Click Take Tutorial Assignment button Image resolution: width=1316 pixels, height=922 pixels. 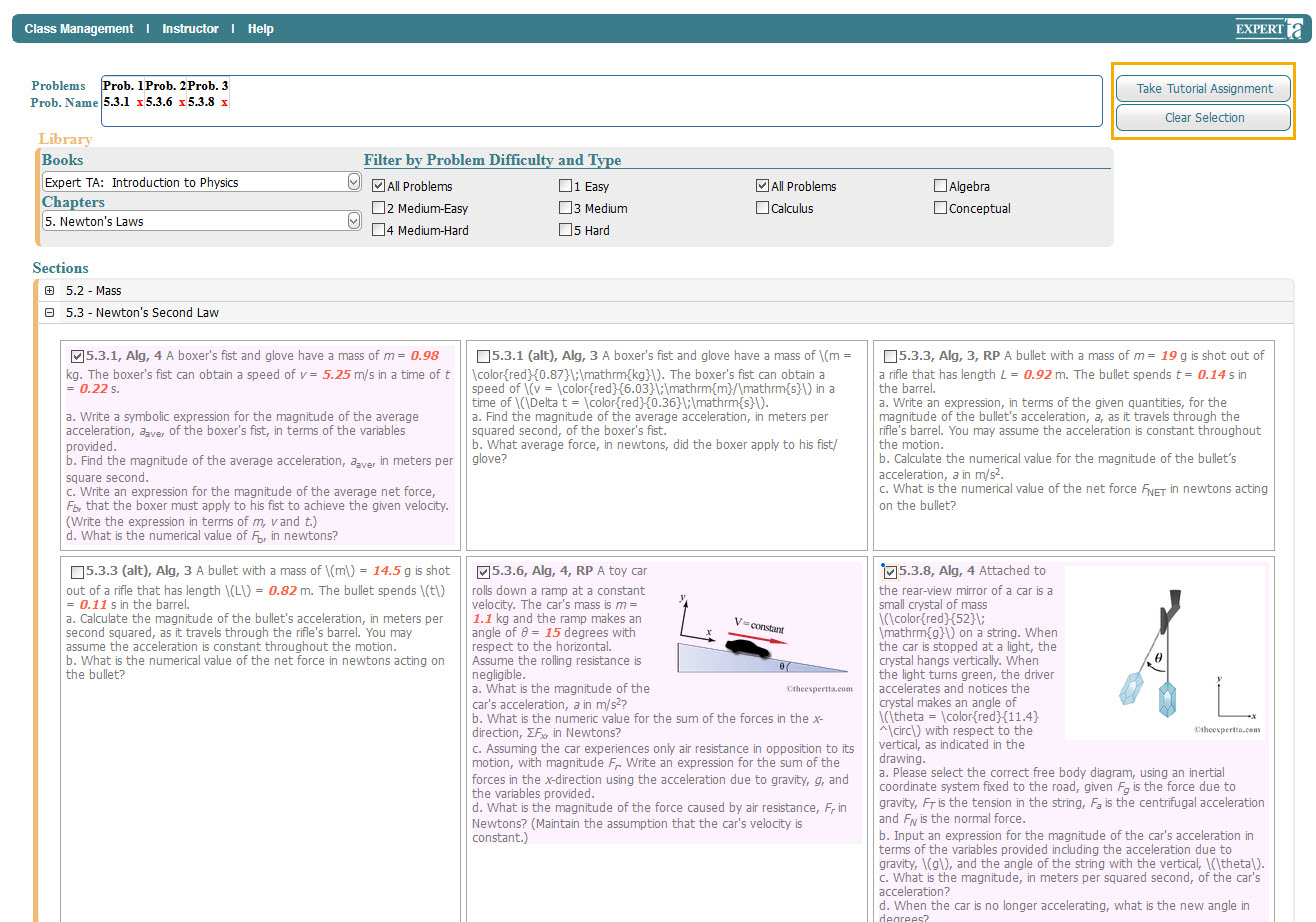tap(1204, 88)
